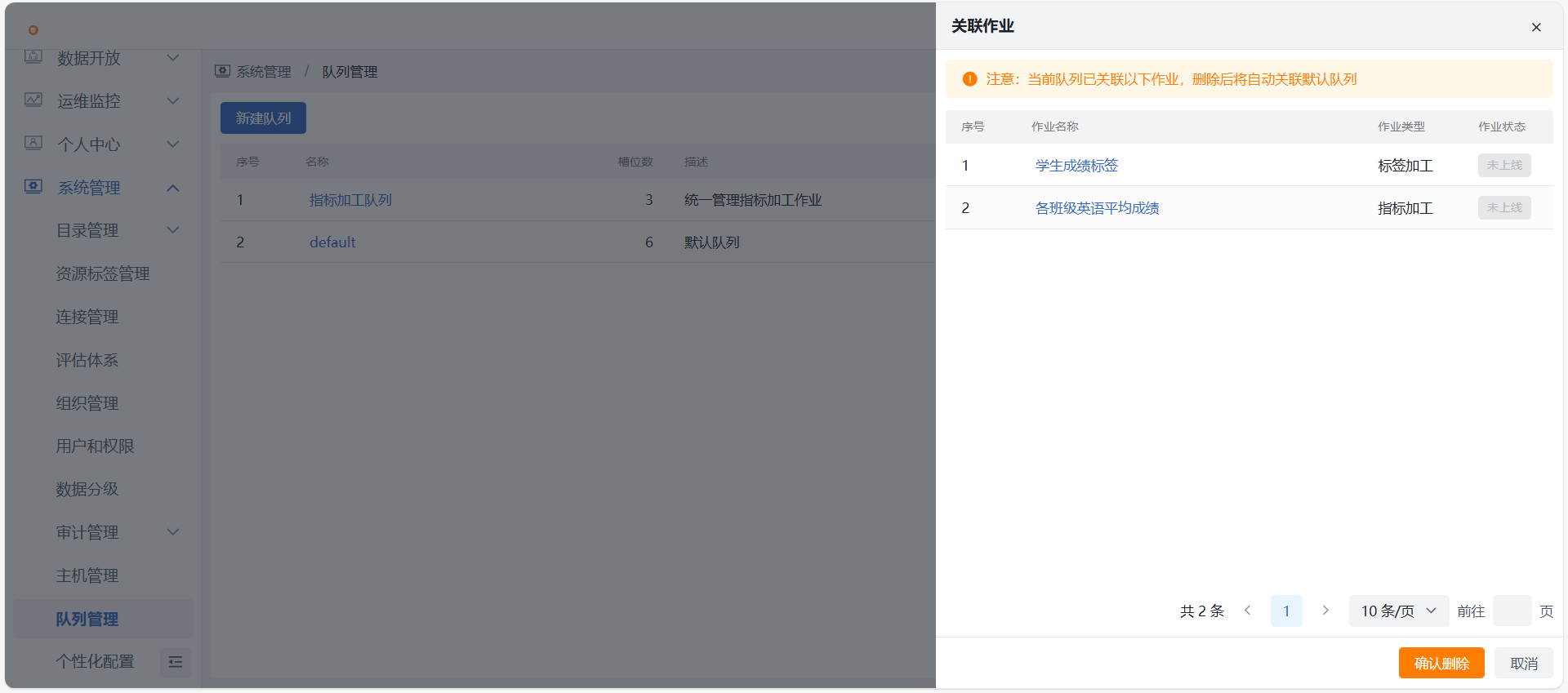
Task: Open 资源标签管理 menu item
Action: (103, 273)
